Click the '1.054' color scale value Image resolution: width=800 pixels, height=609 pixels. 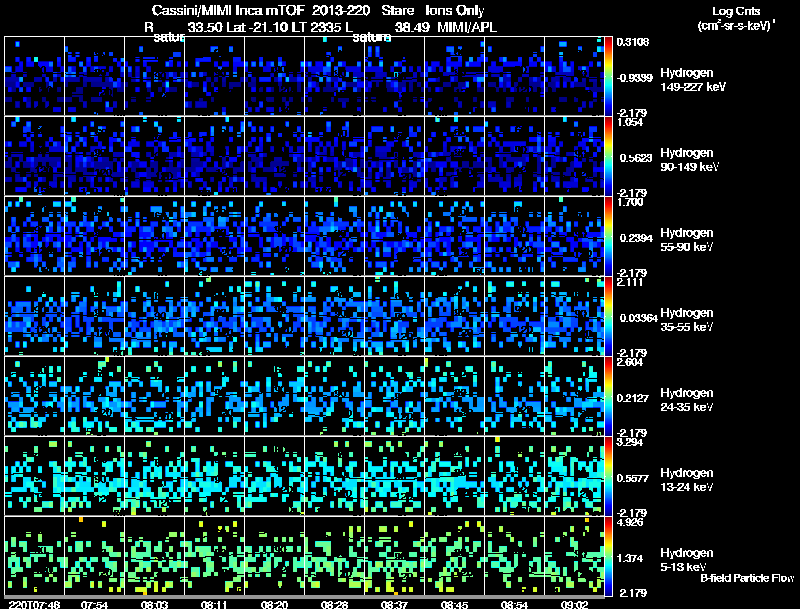pos(630,122)
